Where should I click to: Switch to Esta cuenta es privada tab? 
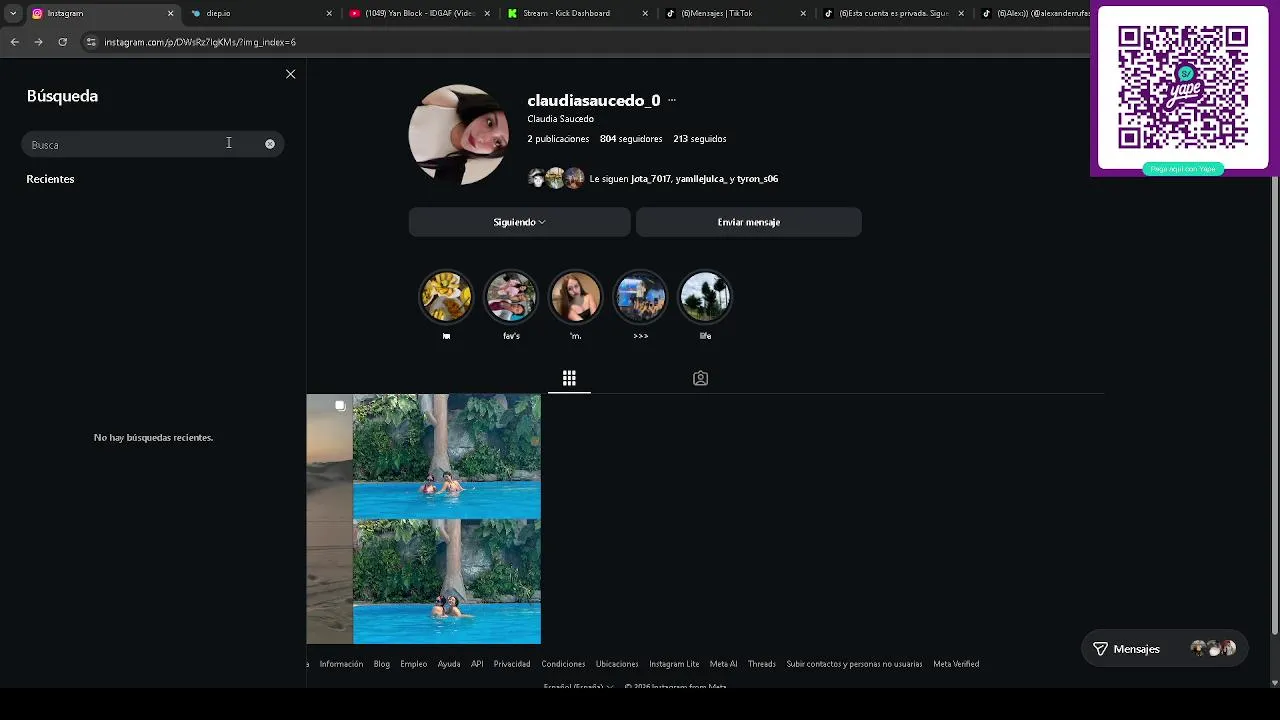[x=892, y=13]
